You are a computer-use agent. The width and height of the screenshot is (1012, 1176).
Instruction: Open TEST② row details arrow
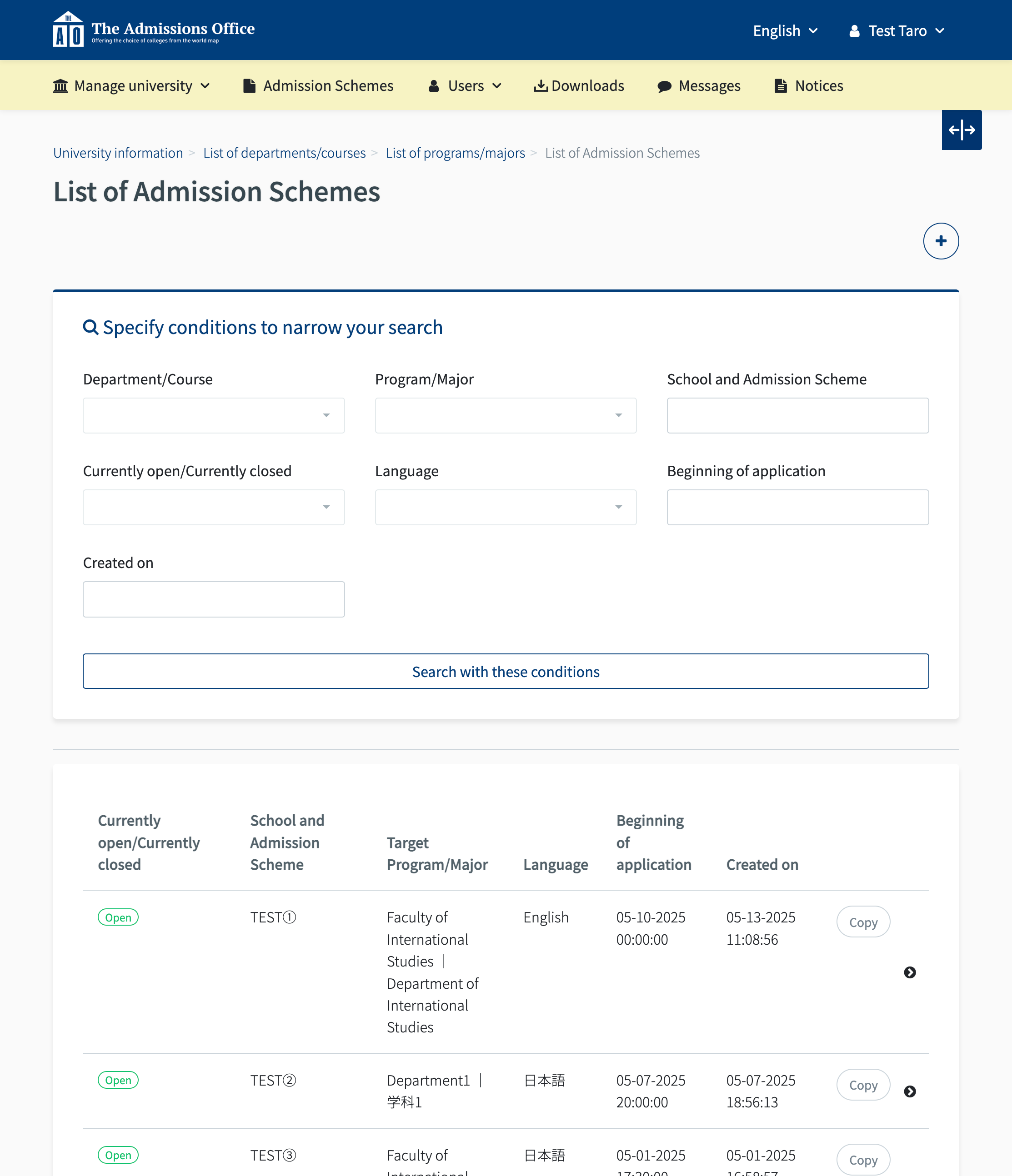click(909, 1091)
